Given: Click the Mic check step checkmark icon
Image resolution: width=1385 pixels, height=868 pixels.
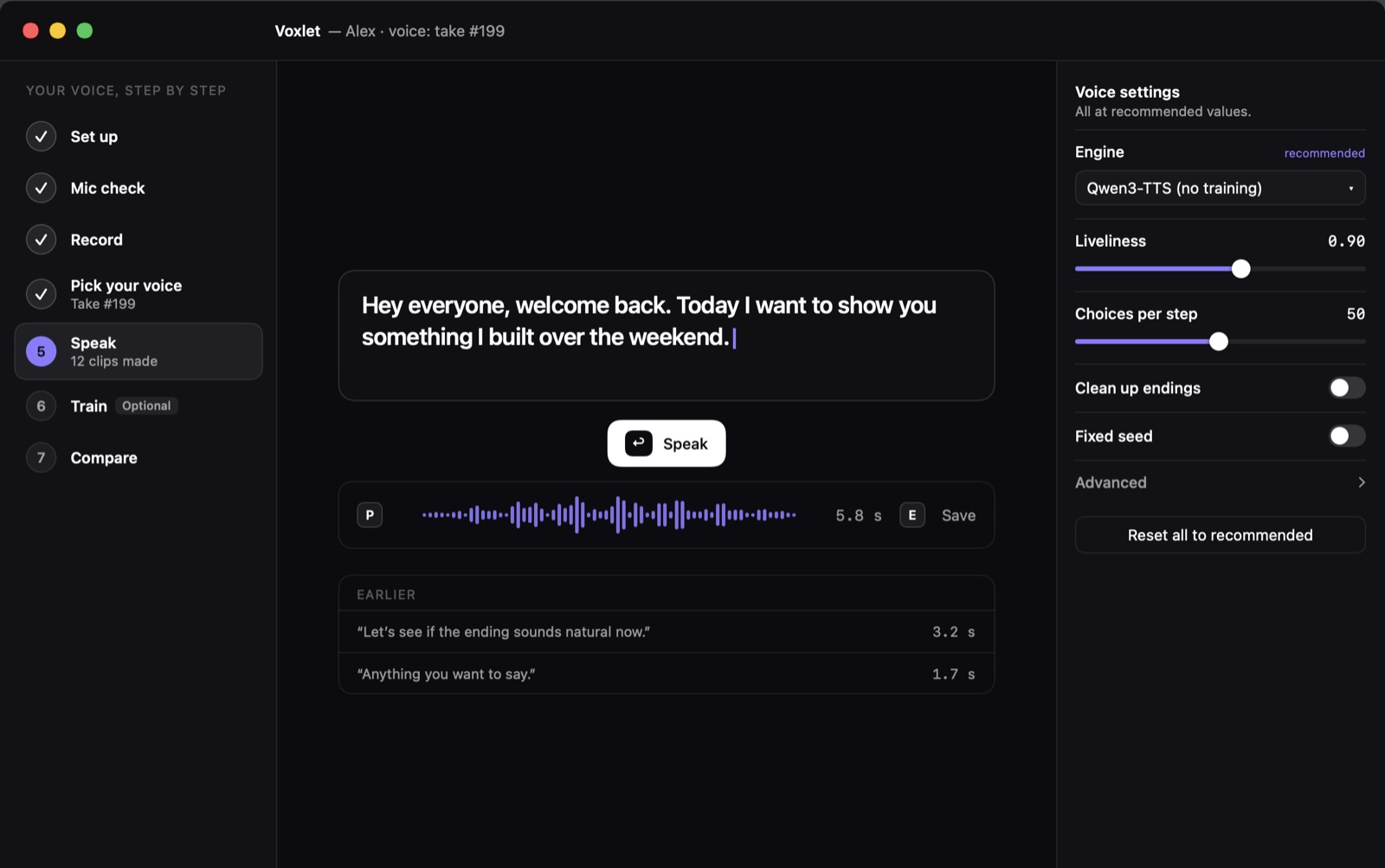Looking at the screenshot, I should click(x=41, y=188).
